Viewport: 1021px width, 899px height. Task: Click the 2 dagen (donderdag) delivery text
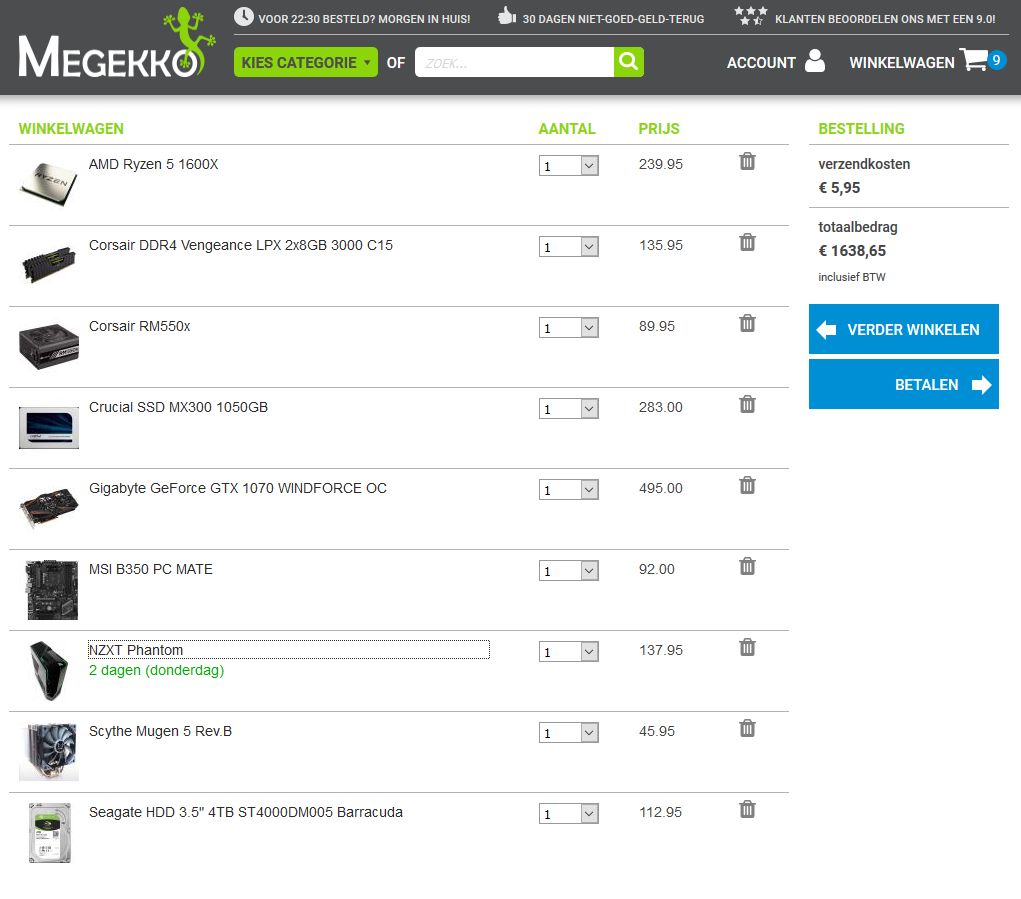[156, 670]
